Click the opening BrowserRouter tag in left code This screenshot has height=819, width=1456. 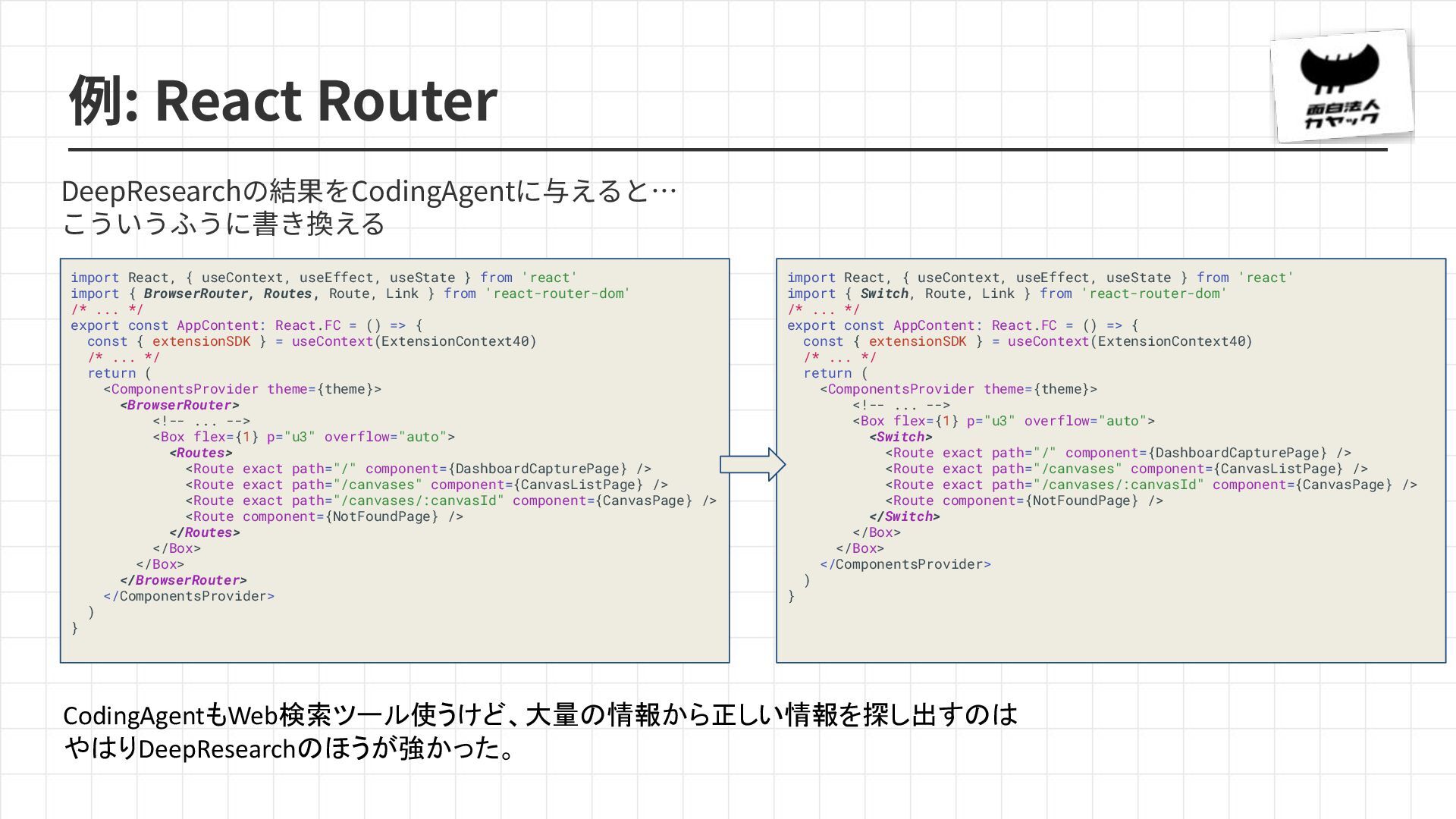pyautogui.click(x=180, y=405)
